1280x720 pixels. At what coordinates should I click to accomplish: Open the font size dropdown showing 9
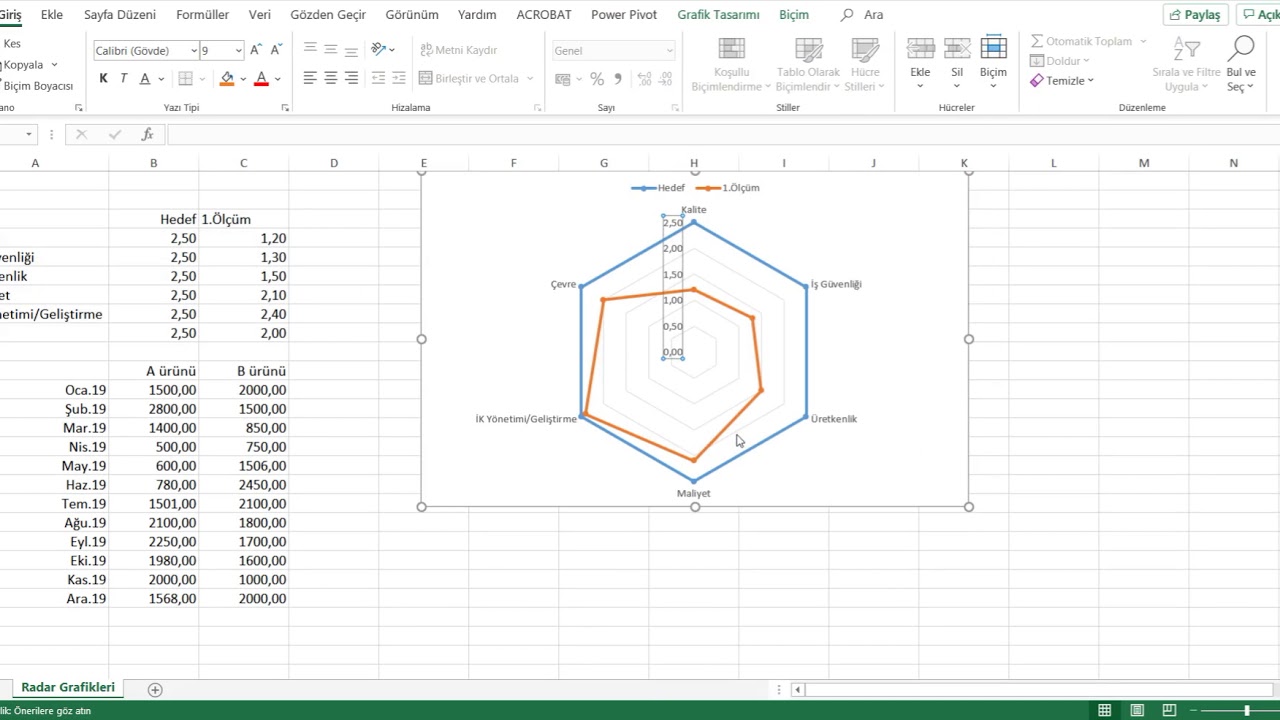pos(238,51)
